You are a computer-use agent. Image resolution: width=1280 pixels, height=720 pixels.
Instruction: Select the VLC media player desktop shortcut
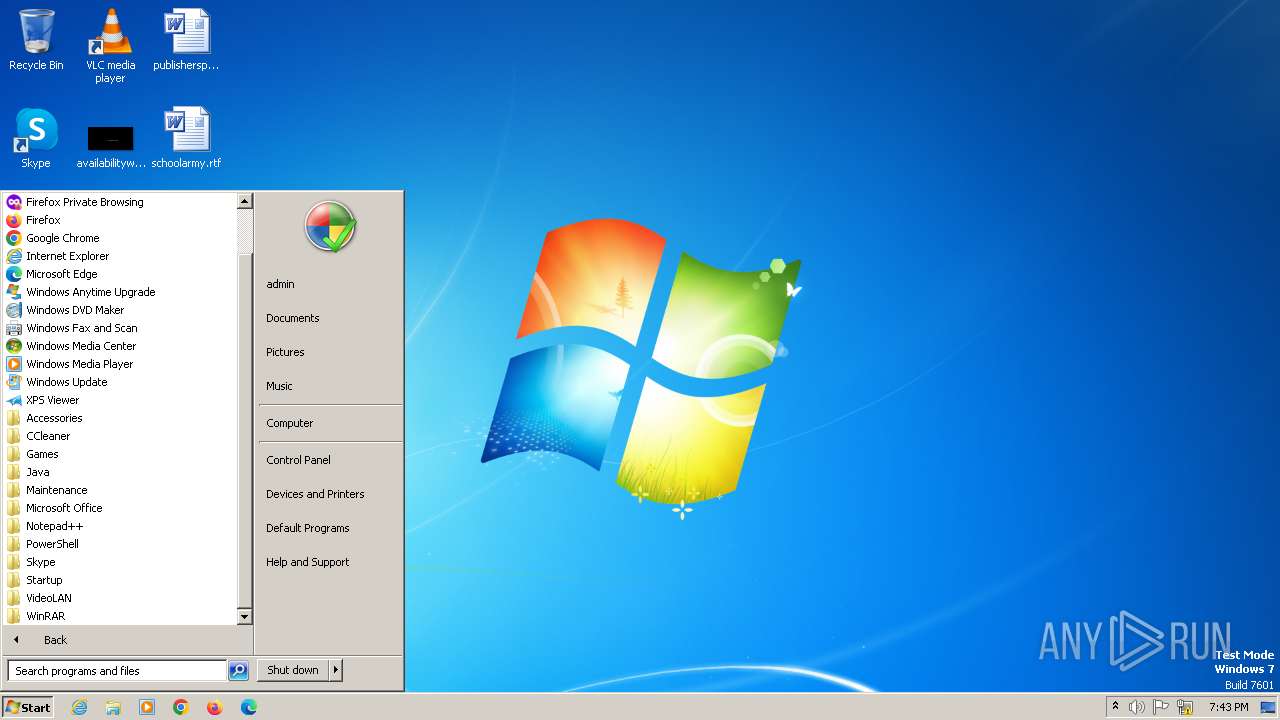110,46
